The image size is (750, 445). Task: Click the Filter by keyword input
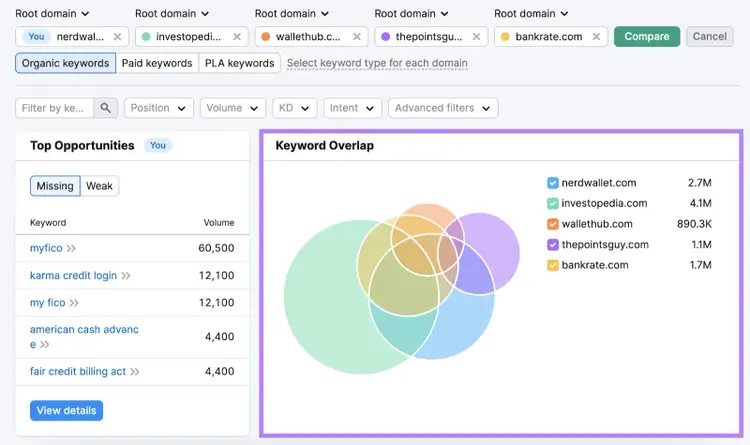55,108
